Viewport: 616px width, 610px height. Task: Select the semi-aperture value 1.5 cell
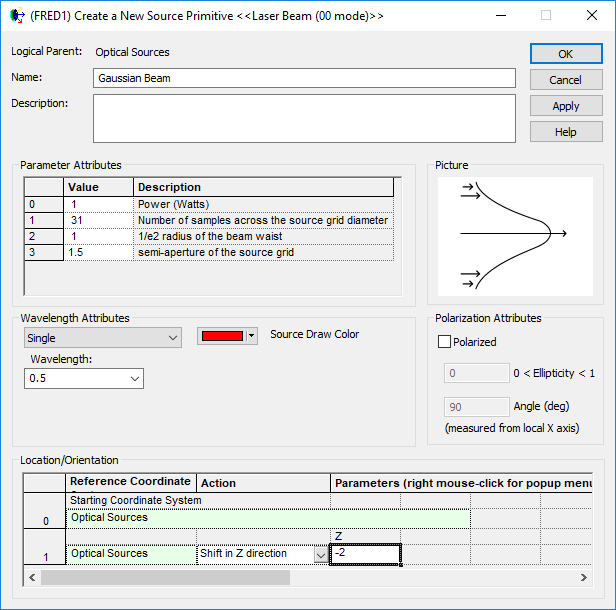pos(98,252)
